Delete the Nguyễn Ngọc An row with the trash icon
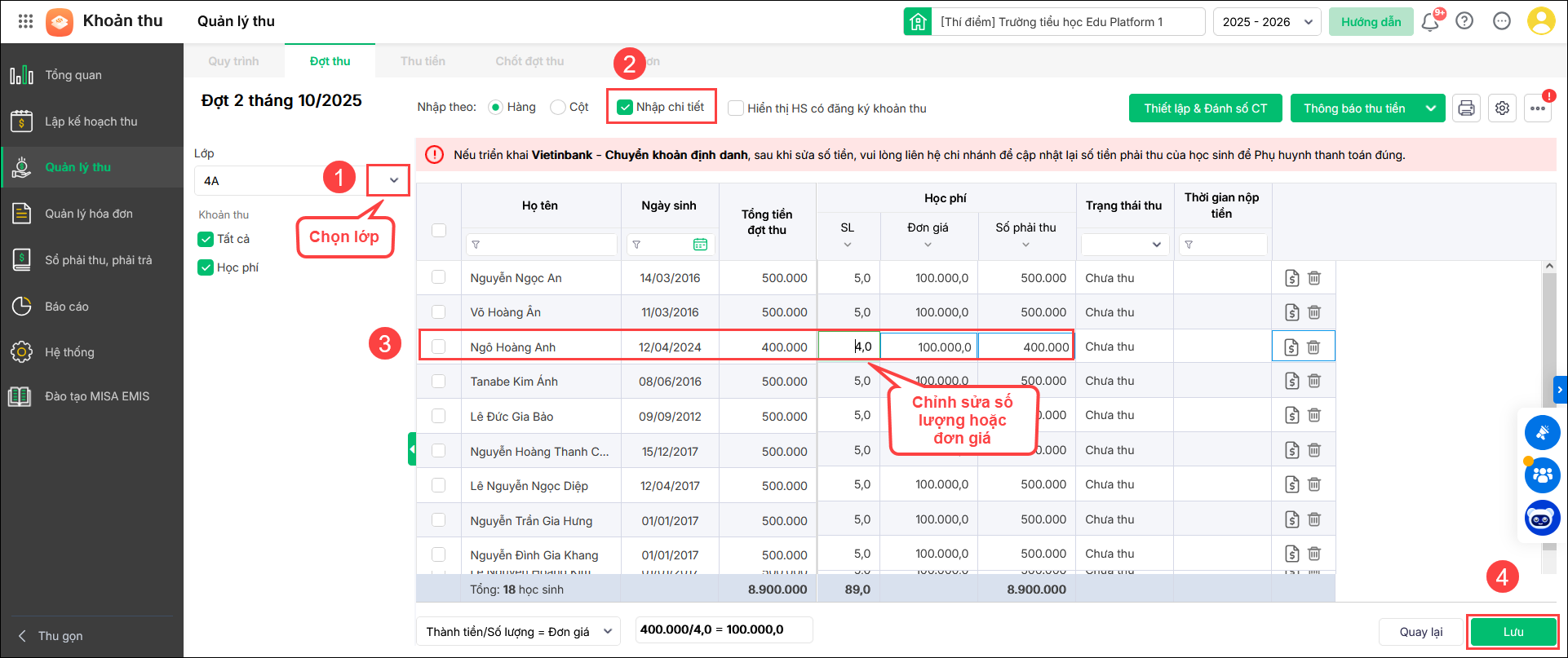Viewport: 1568px width, 658px height. (1314, 278)
